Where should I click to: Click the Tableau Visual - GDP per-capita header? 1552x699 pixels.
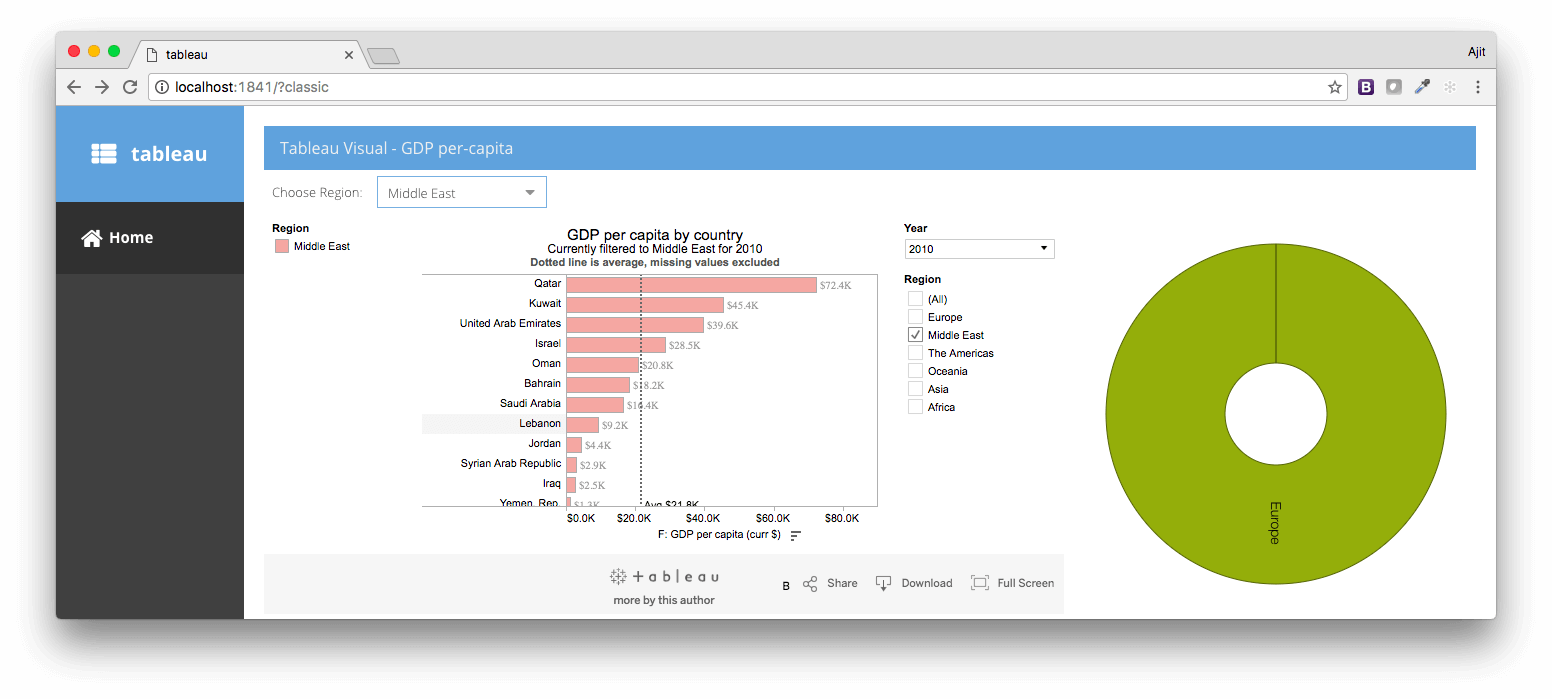click(396, 148)
